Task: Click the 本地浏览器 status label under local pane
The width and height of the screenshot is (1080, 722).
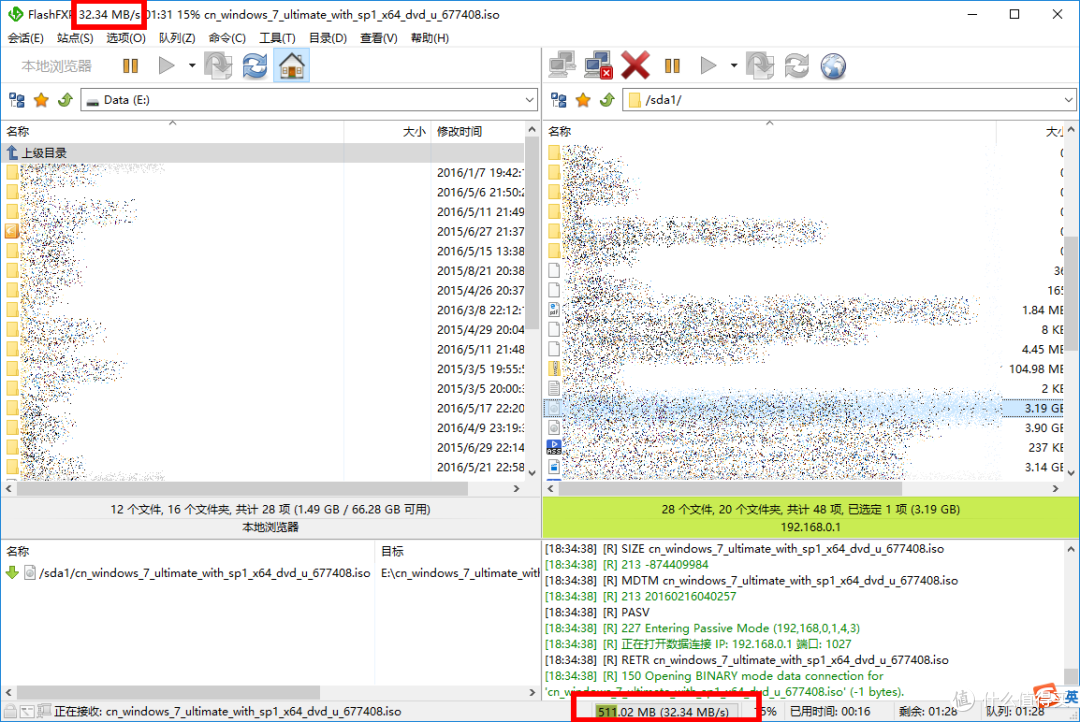Action: pos(270,527)
